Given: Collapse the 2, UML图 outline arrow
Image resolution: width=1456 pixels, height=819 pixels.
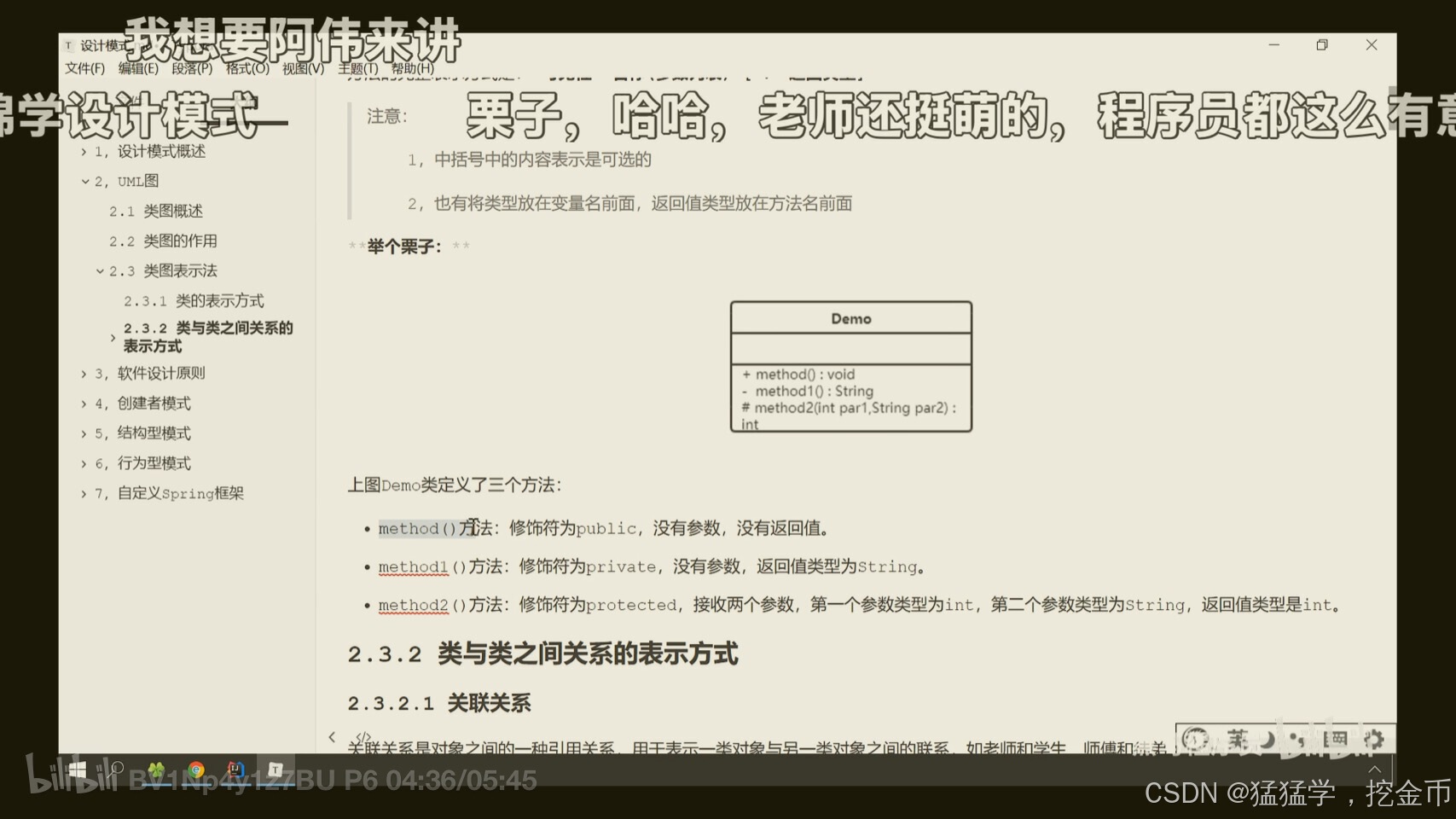Looking at the screenshot, I should tap(85, 182).
